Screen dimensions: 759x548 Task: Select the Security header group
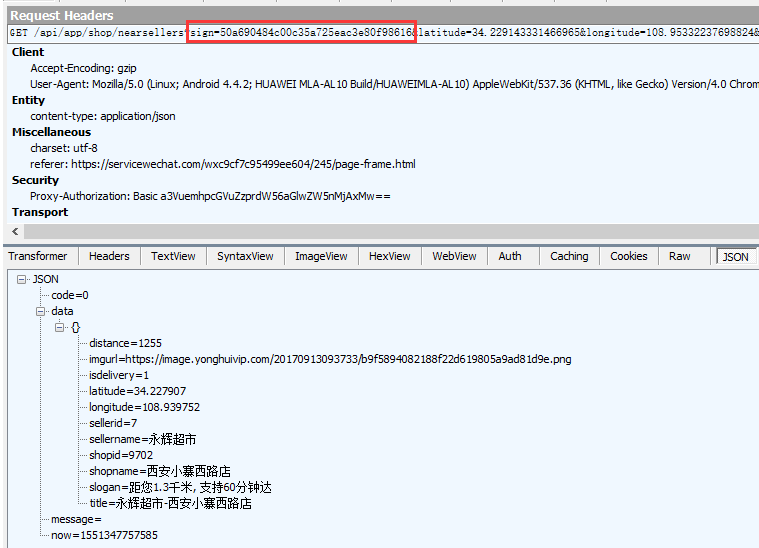pyautogui.click(x=35, y=180)
